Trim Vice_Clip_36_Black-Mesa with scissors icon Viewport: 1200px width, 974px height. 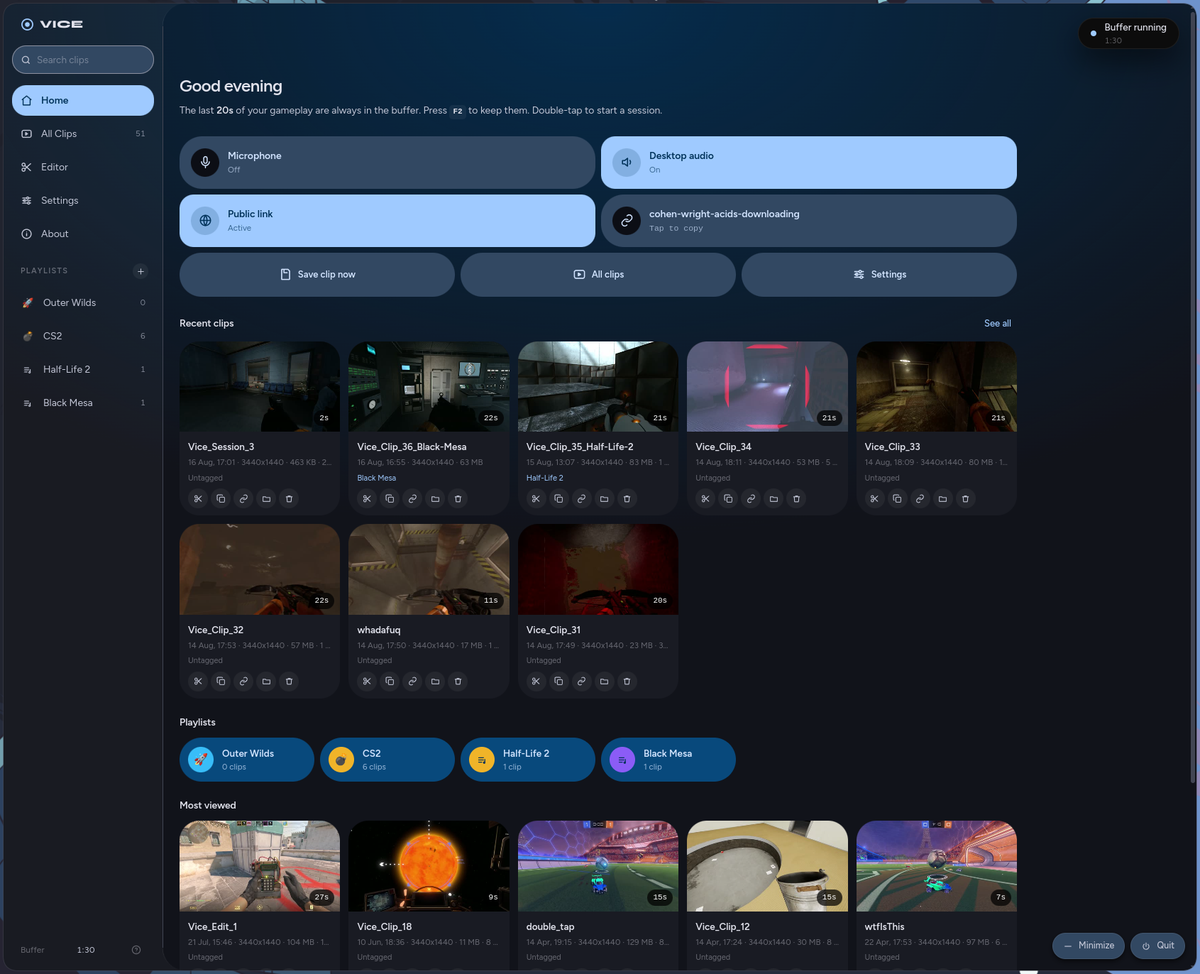367,498
